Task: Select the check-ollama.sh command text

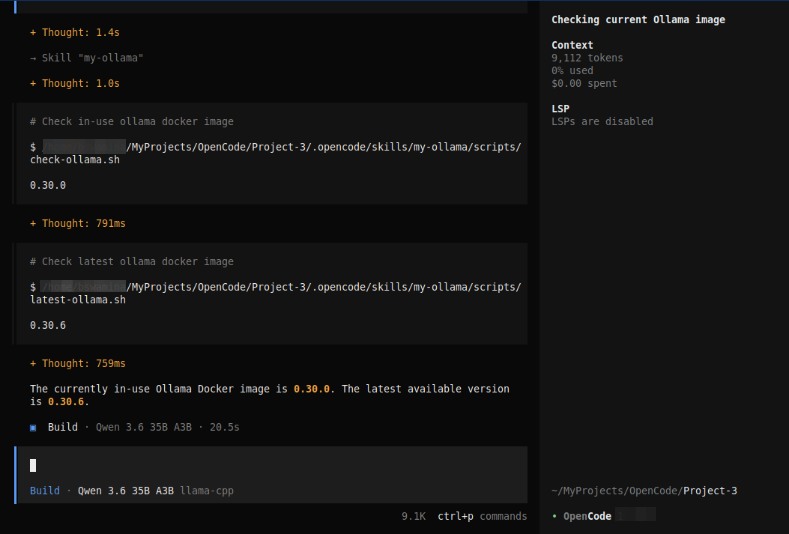Action: tap(275, 153)
